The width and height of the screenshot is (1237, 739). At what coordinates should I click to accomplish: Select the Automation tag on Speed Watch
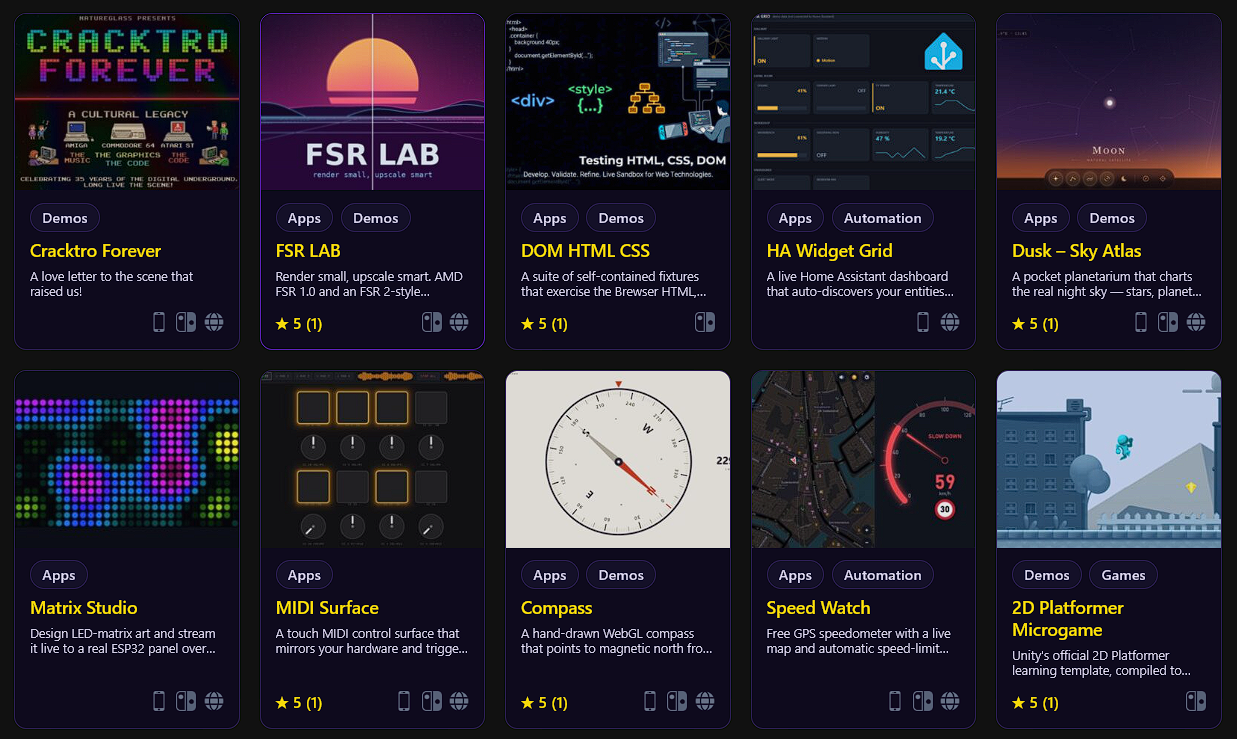[883, 575]
